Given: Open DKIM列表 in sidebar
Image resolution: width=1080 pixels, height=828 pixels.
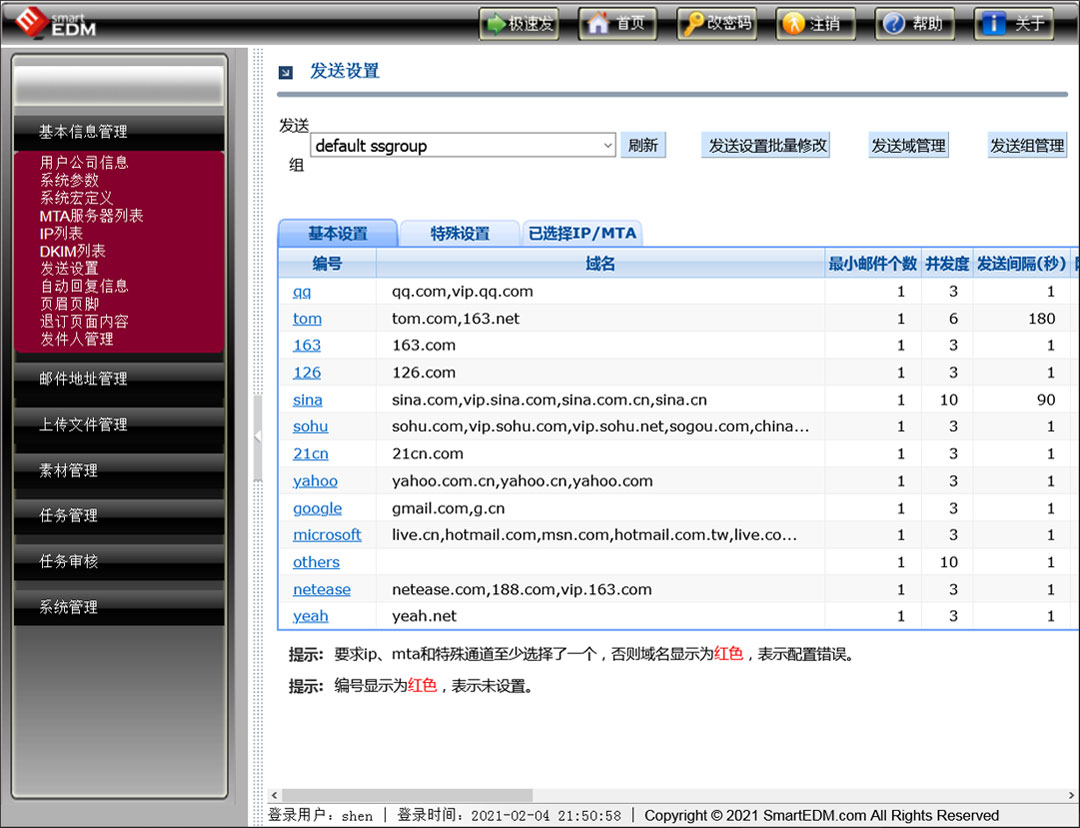Looking at the screenshot, I should tap(72, 251).
